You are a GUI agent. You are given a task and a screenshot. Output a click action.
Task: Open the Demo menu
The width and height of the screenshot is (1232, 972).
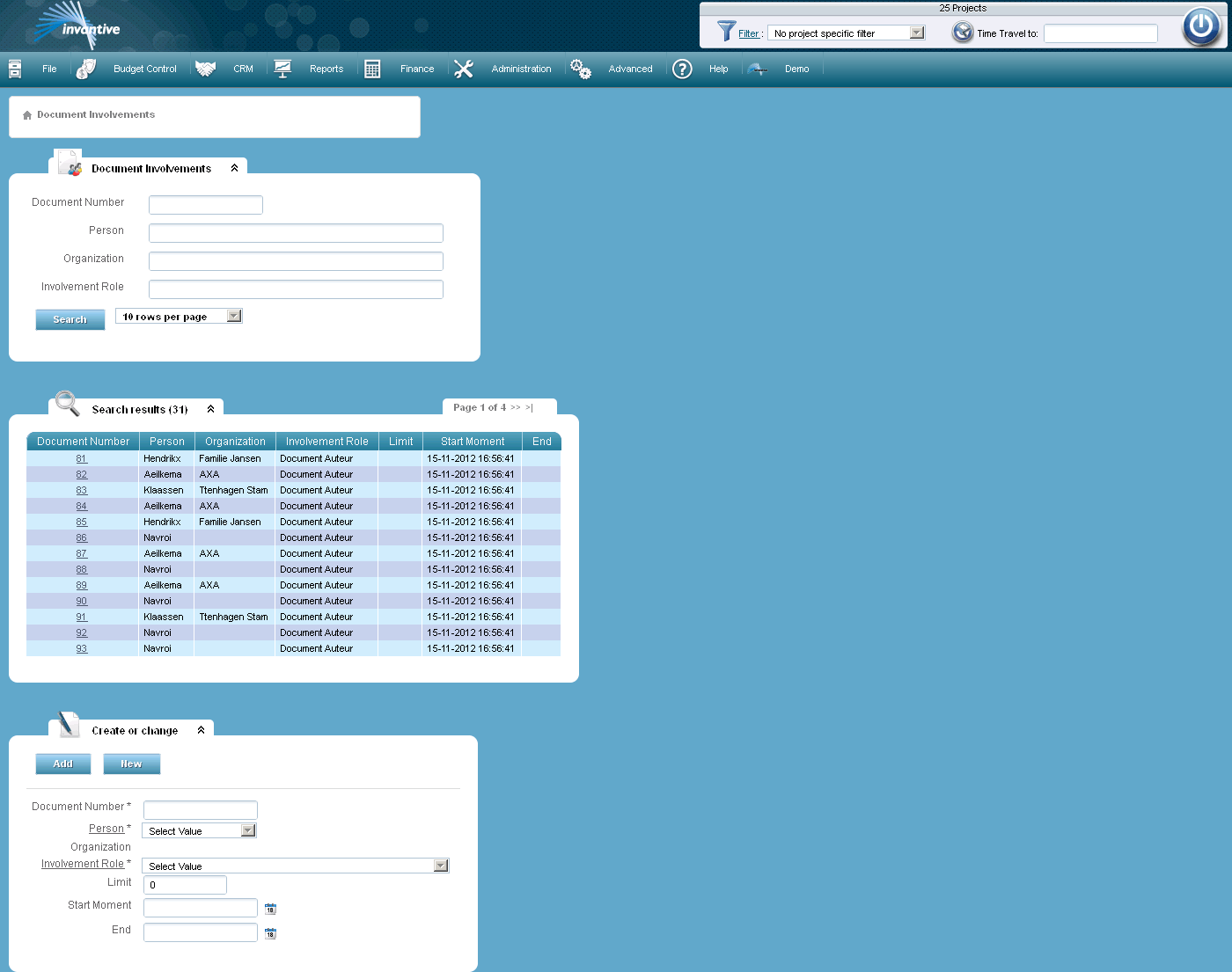[796, 69]
